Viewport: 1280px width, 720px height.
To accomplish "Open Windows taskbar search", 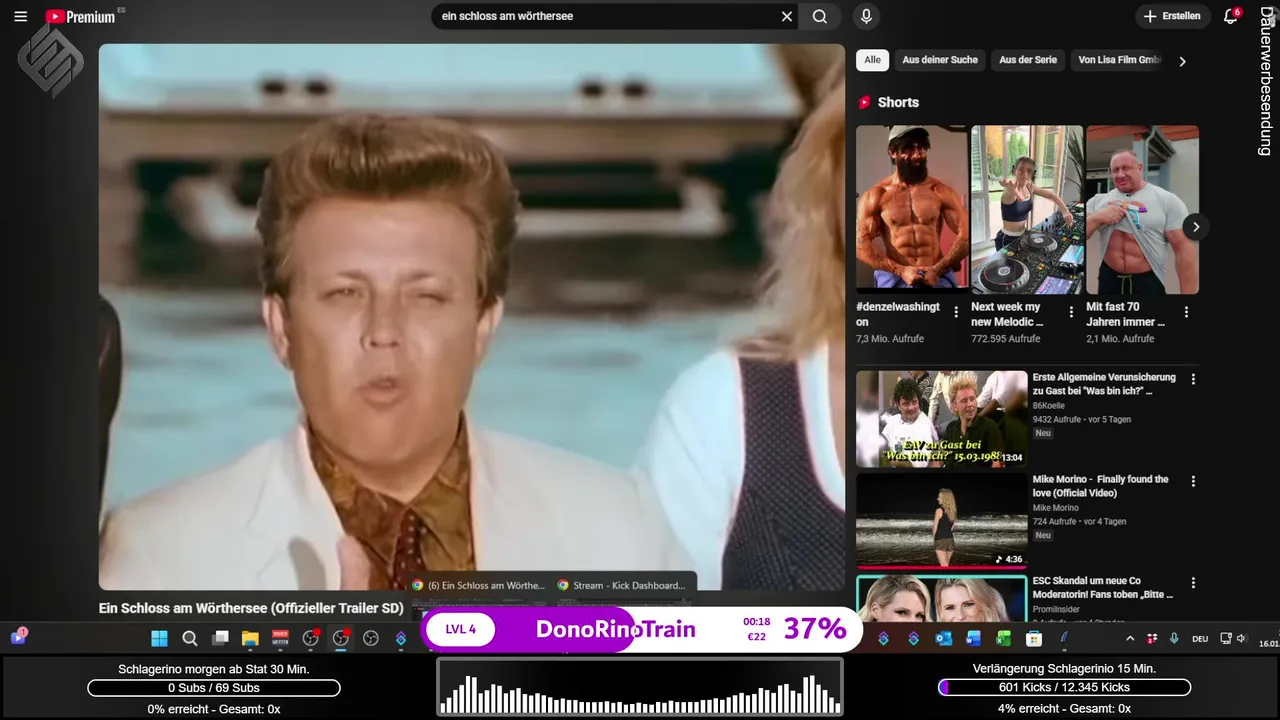I will (190, 638).
